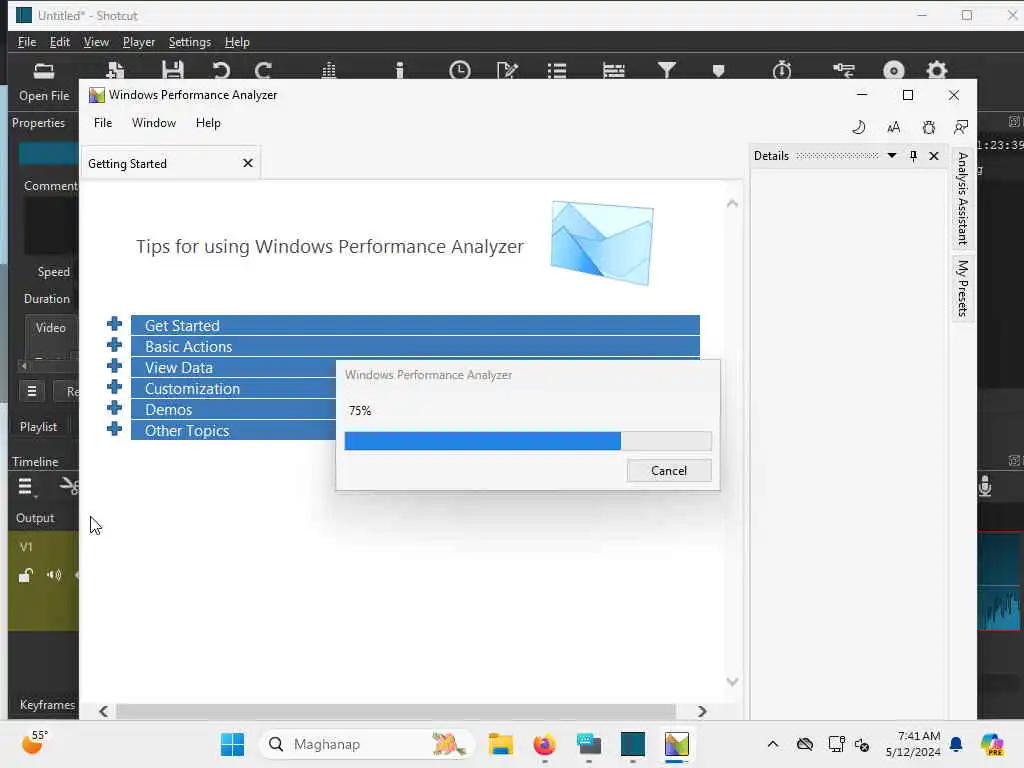Open the Windows Start menu
This screenshot has height=768, width=1024.
(232, 744)
